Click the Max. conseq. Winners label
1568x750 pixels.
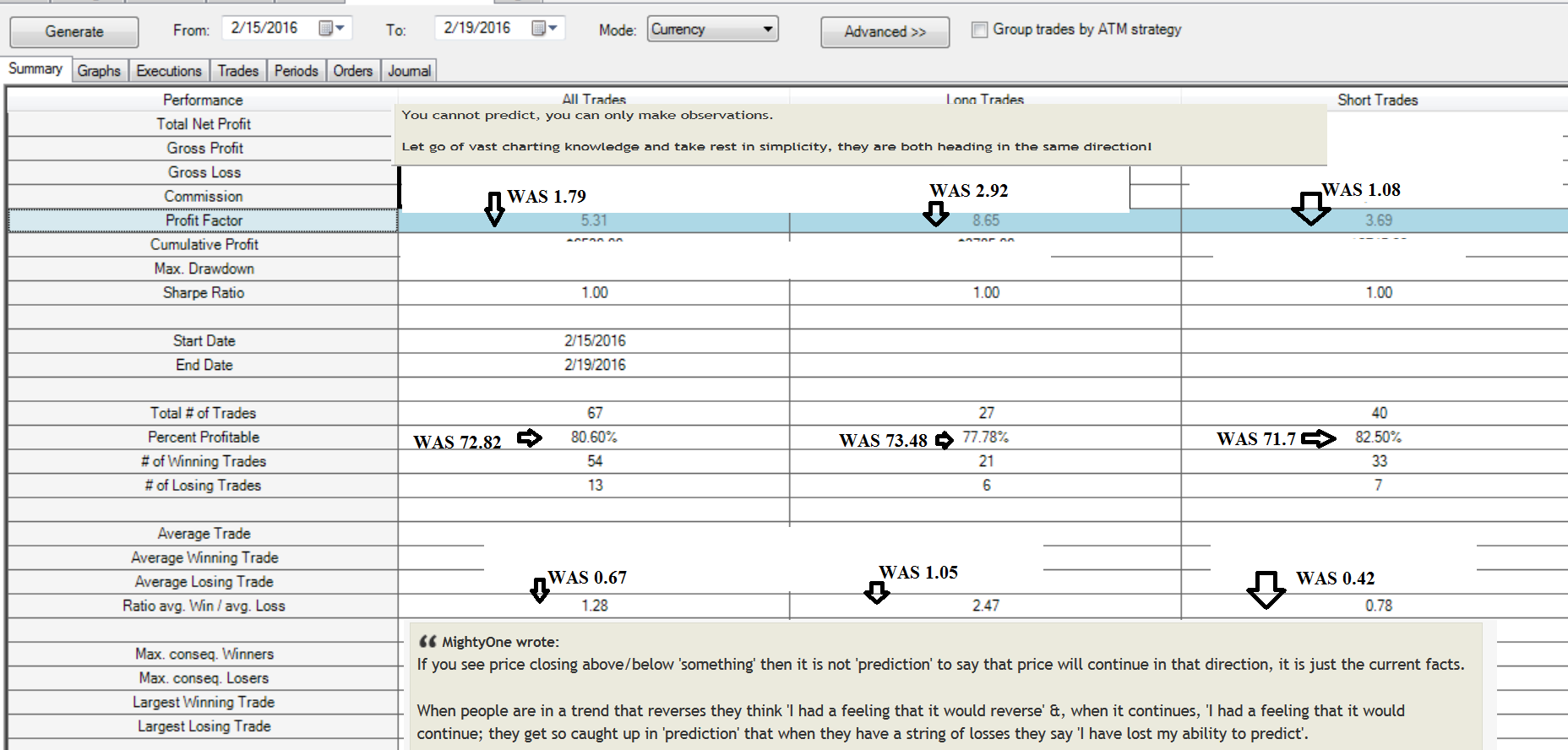[204, 654]
